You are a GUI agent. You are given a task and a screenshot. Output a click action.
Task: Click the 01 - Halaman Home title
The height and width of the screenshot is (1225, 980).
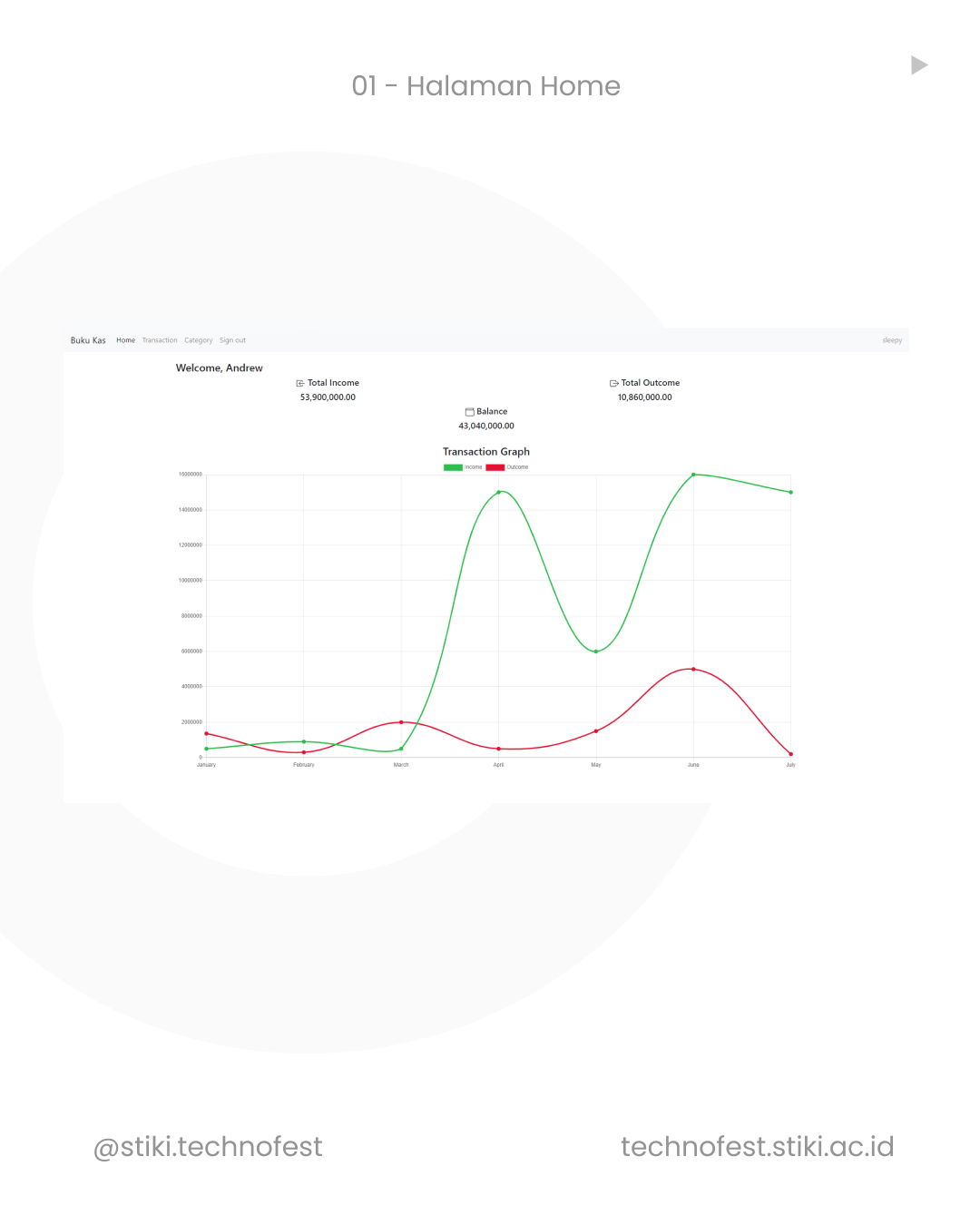click(x=486, y=86)
